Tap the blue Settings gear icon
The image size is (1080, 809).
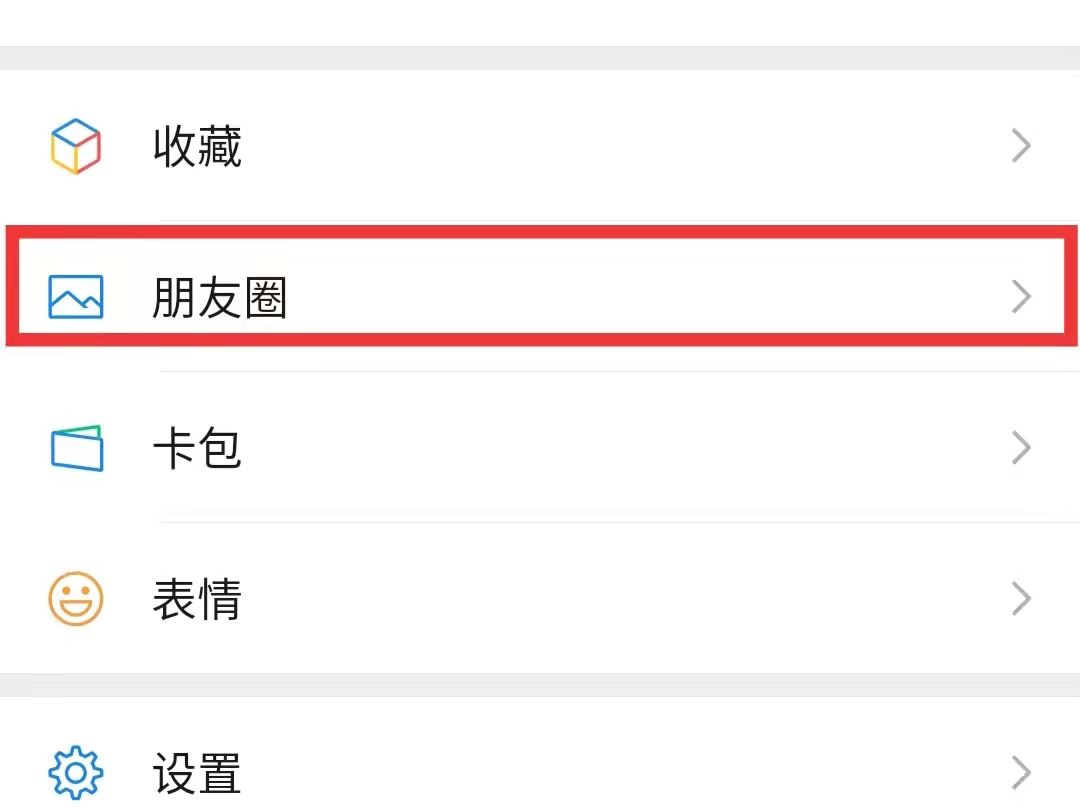coord(76,772)
